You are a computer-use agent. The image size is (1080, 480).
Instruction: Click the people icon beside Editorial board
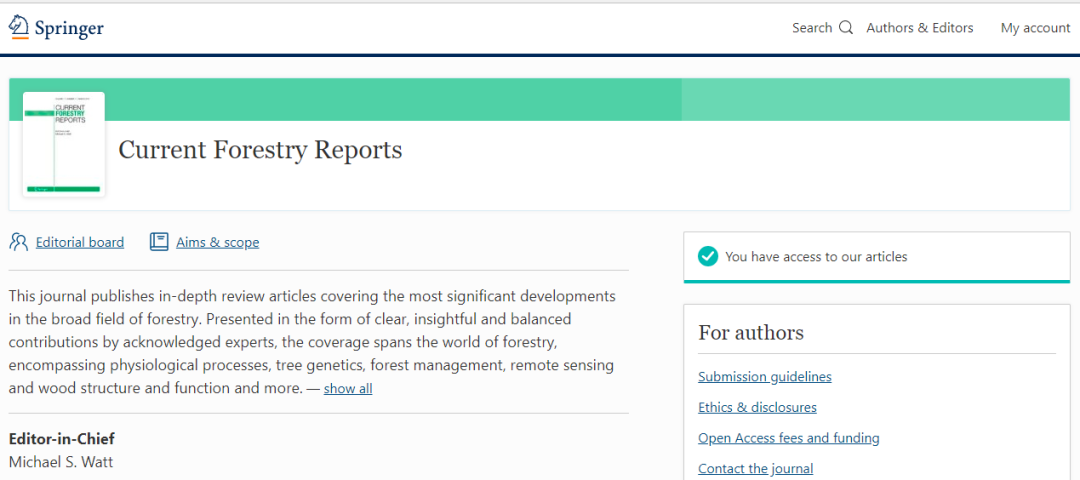click(x=19, y=242)
